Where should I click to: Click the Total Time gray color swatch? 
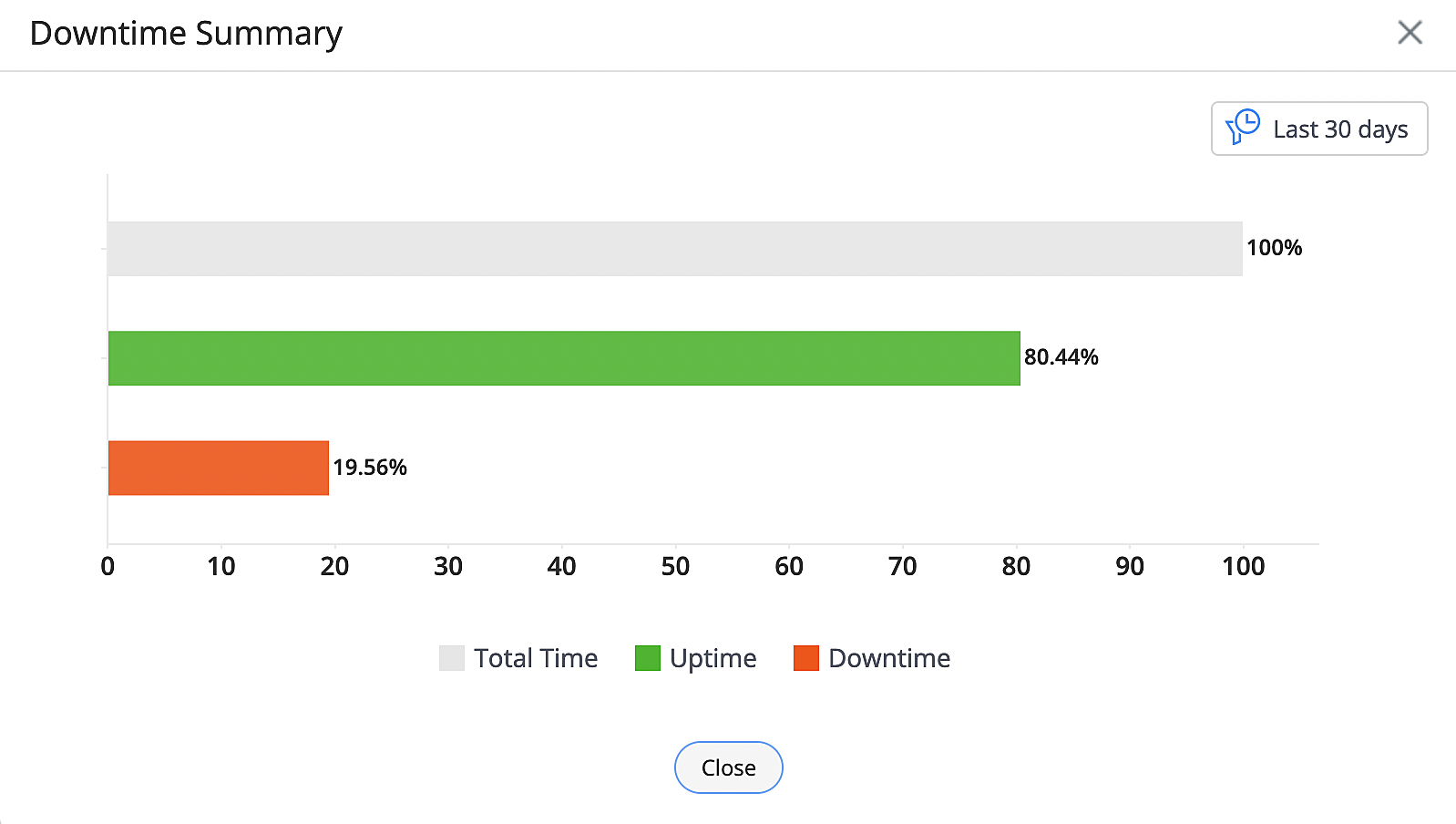(450, 657)
